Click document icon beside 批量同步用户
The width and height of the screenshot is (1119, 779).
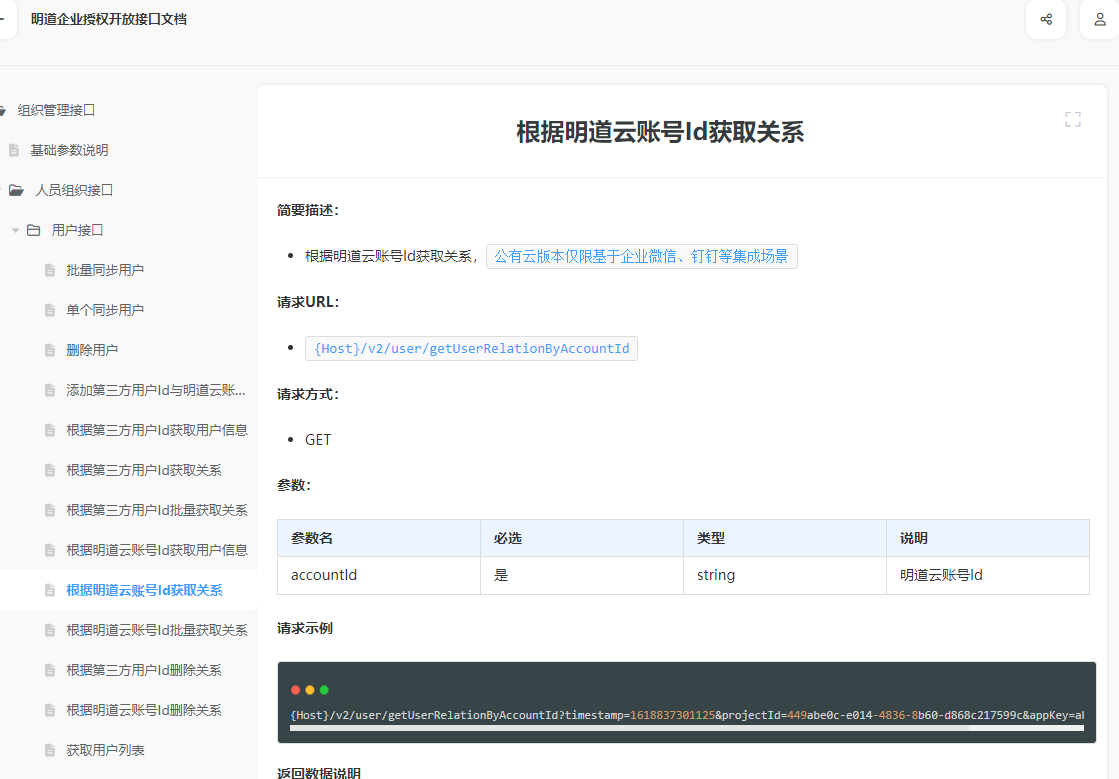click(x=49, y=270)
